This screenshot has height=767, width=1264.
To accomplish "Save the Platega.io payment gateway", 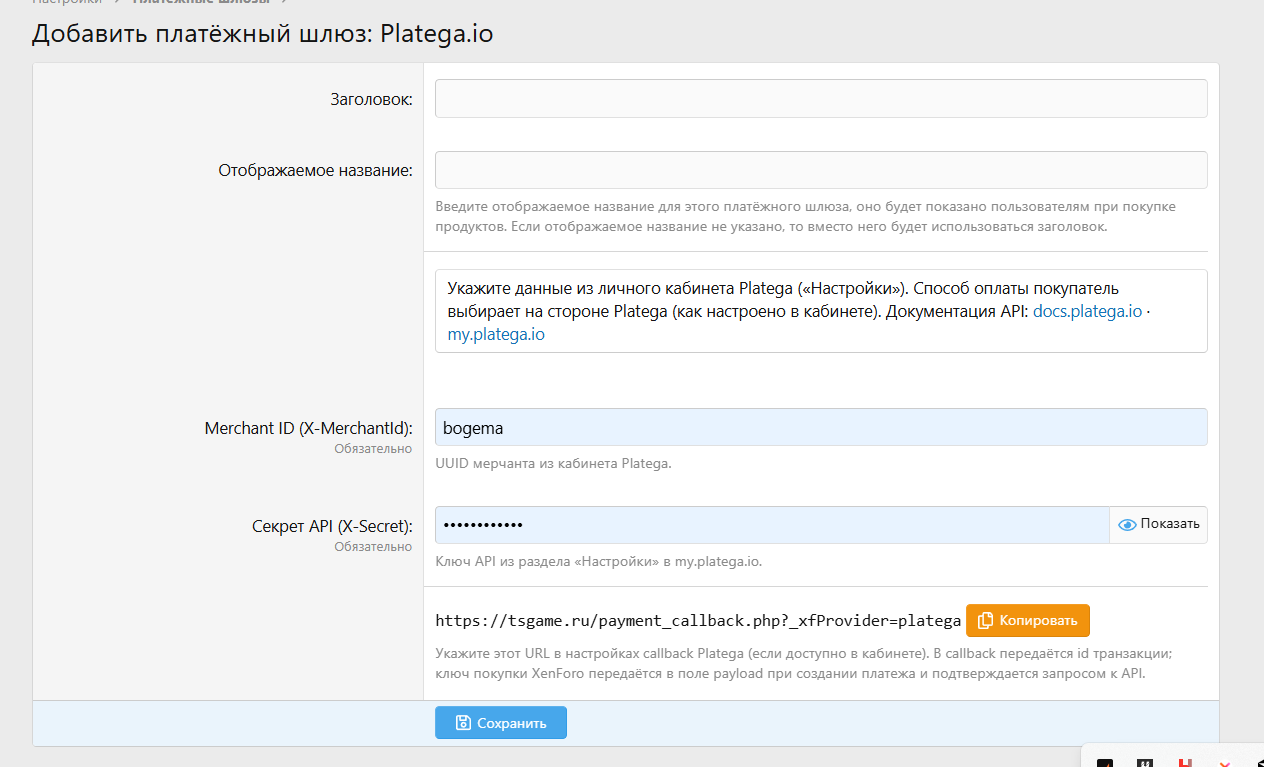I will 501,723.
